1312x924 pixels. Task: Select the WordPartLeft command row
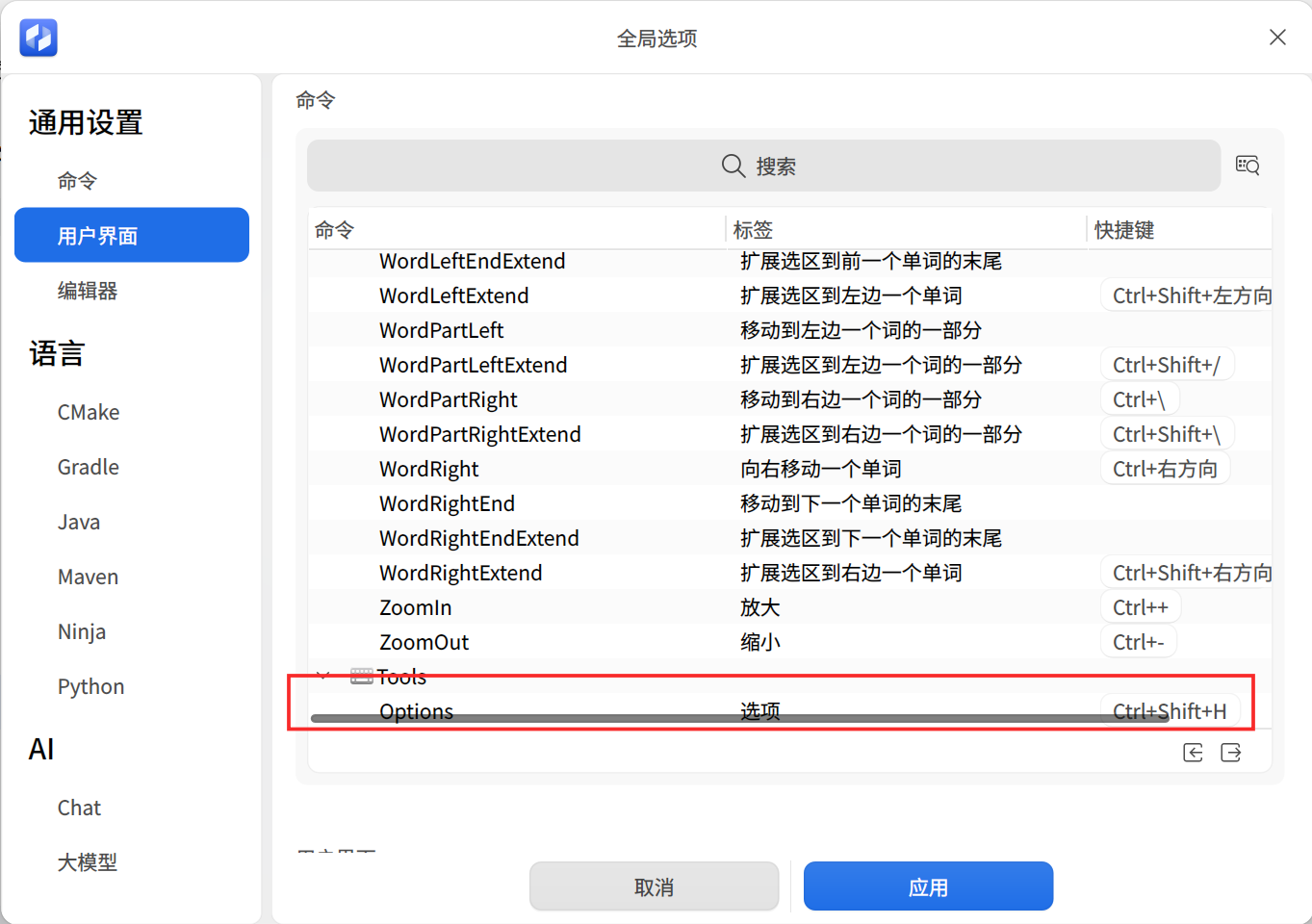[x=789, y=330]
